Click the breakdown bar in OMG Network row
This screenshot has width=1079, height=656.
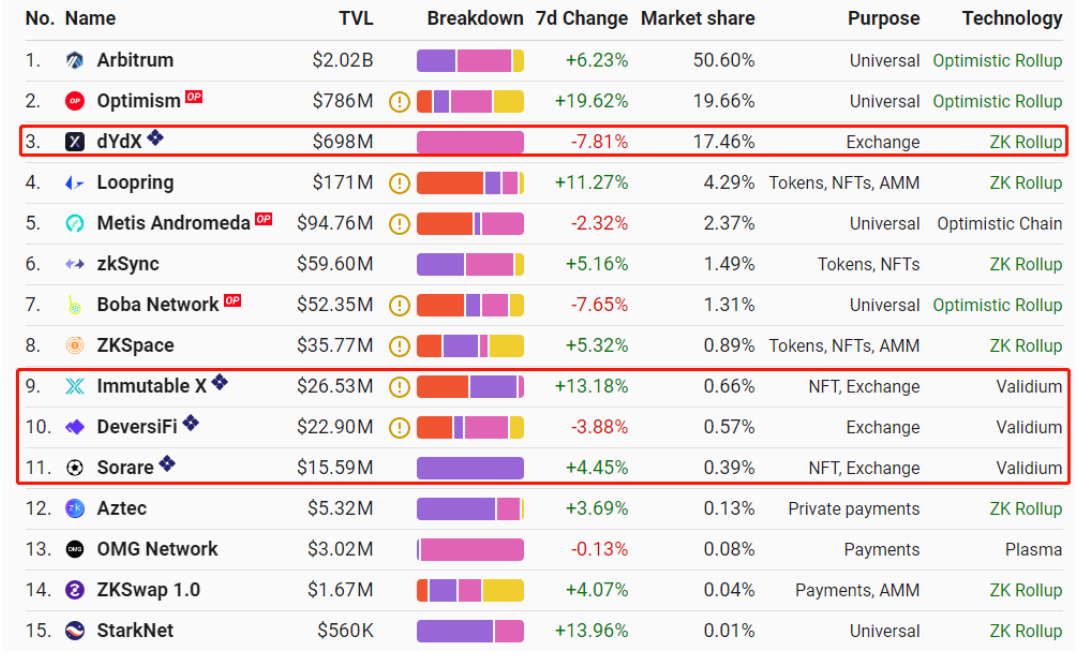point(470,549)
